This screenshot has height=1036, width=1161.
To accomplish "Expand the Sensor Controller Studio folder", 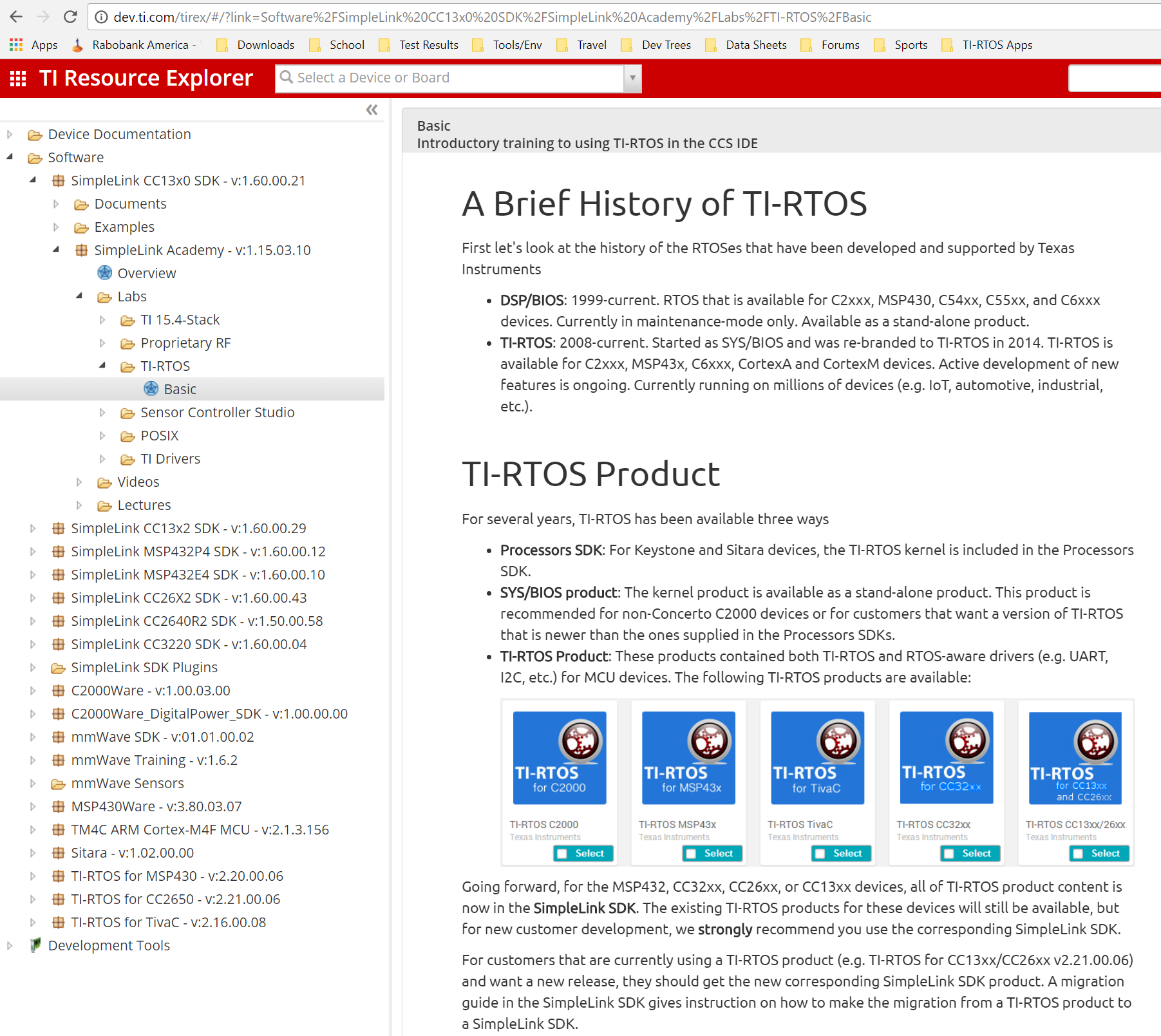I will pyautogui.click(x=102, y=413).
